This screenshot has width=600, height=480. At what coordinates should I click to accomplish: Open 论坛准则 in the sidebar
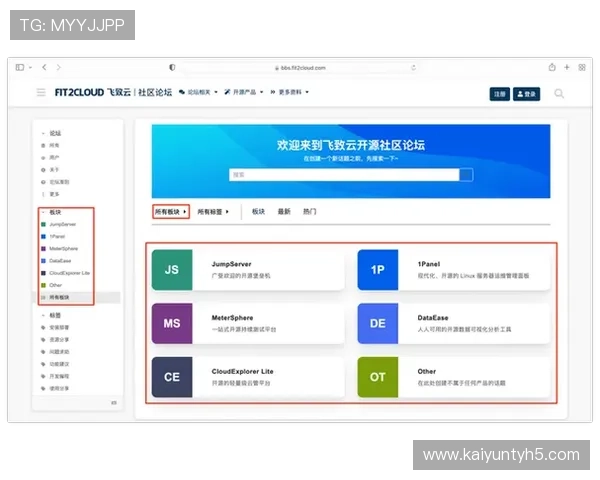pyautogui.click(x=55, y=182)
